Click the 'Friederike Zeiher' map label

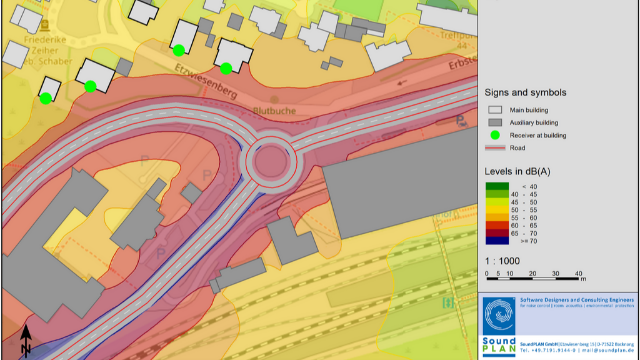pyautogui.click(x=45, y=45)
